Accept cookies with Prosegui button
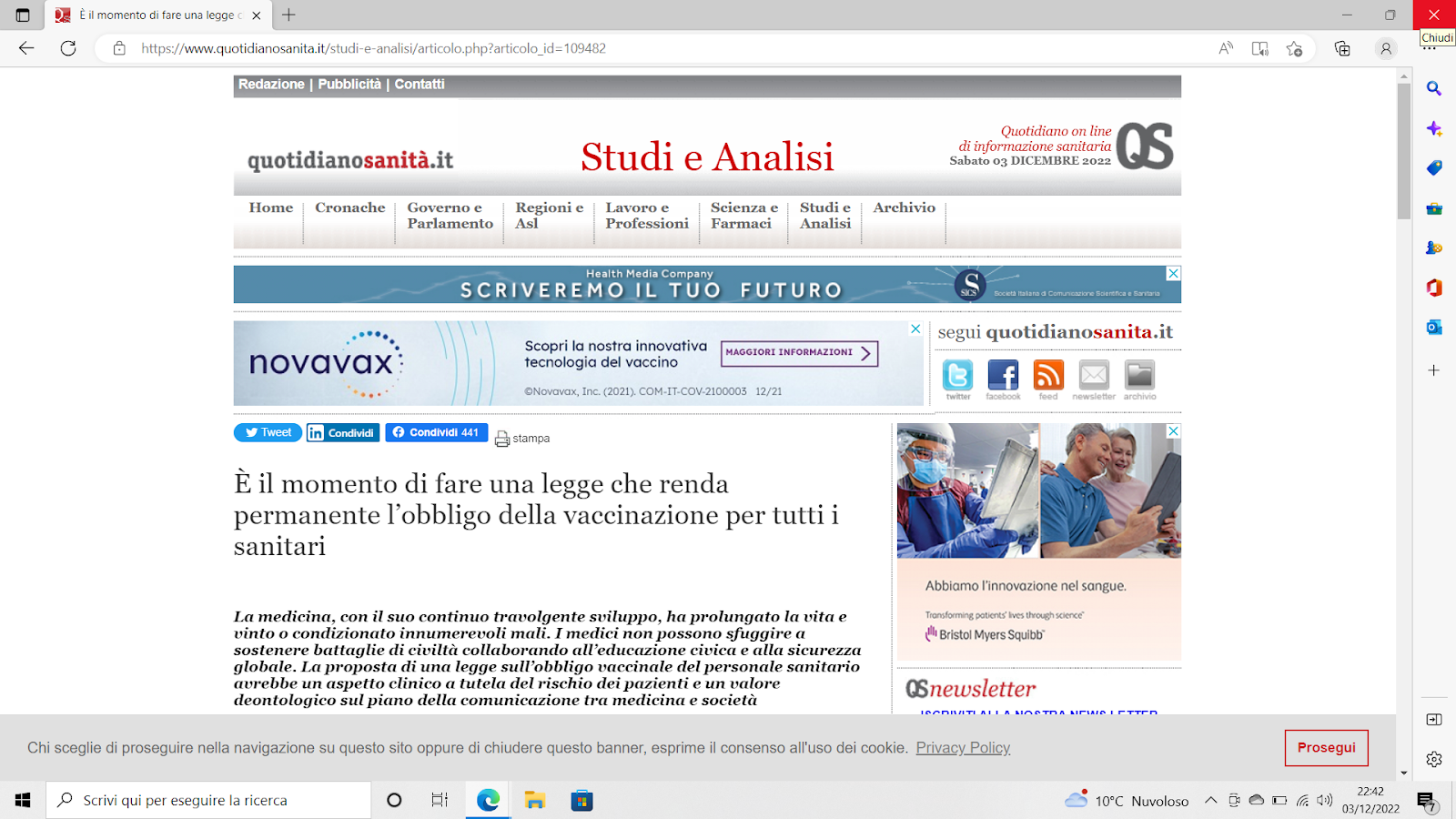 click(1326, 748)
